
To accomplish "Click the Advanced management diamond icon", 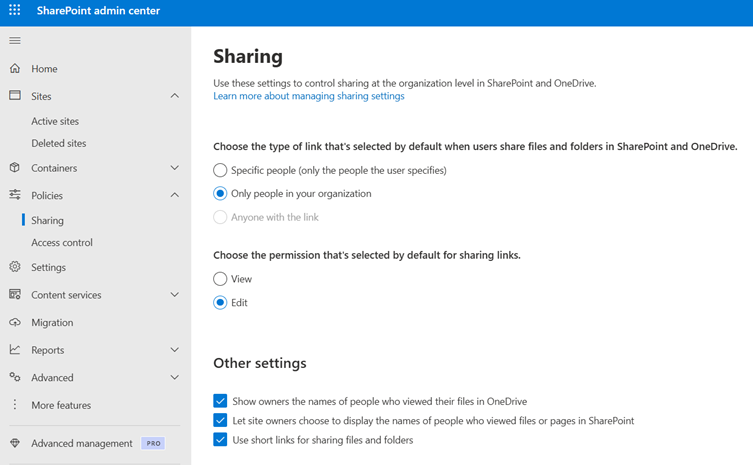I will coord(15,443).
